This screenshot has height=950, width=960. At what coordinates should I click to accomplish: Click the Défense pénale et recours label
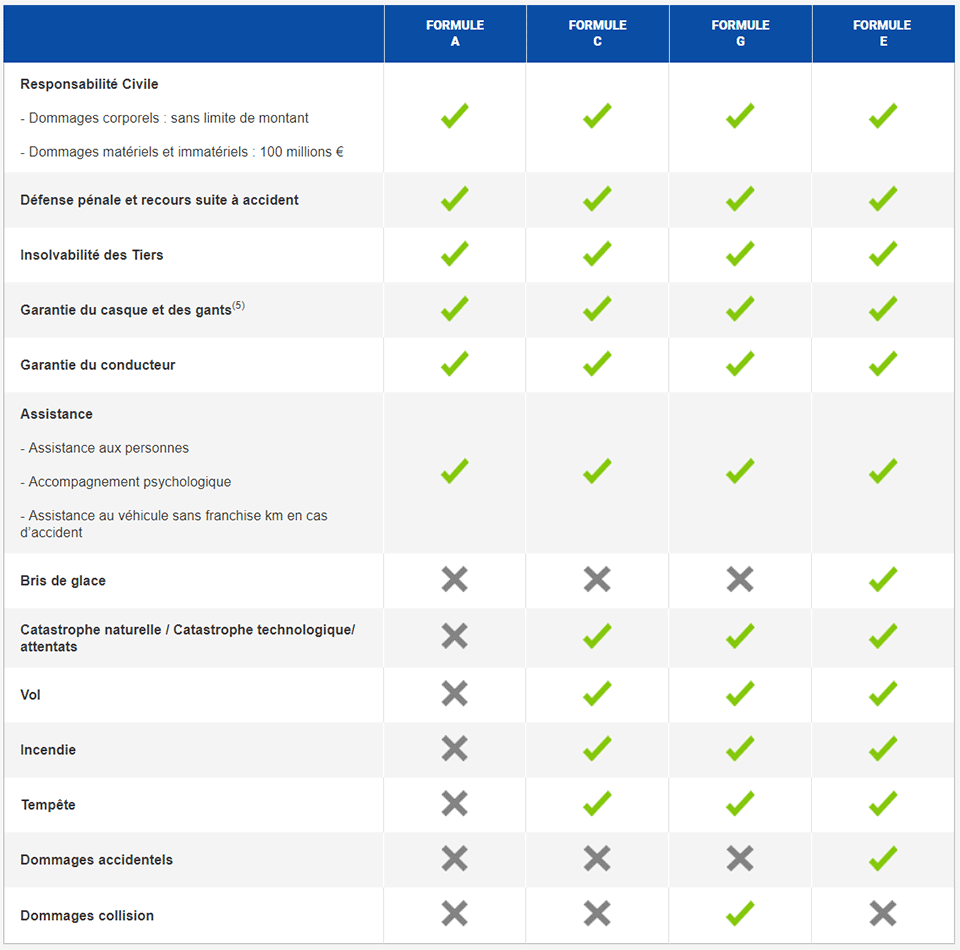coord(159,200)
